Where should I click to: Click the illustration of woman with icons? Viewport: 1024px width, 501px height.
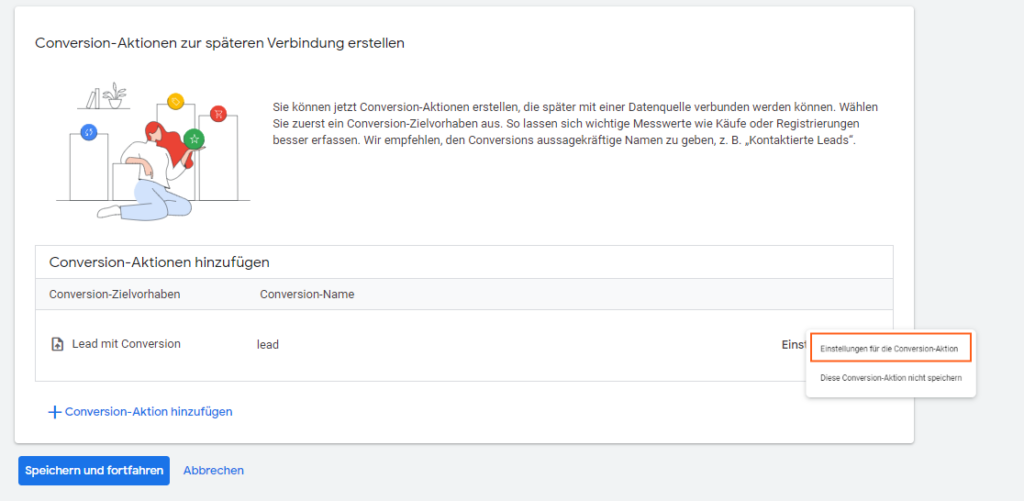[x=153, y=152]
